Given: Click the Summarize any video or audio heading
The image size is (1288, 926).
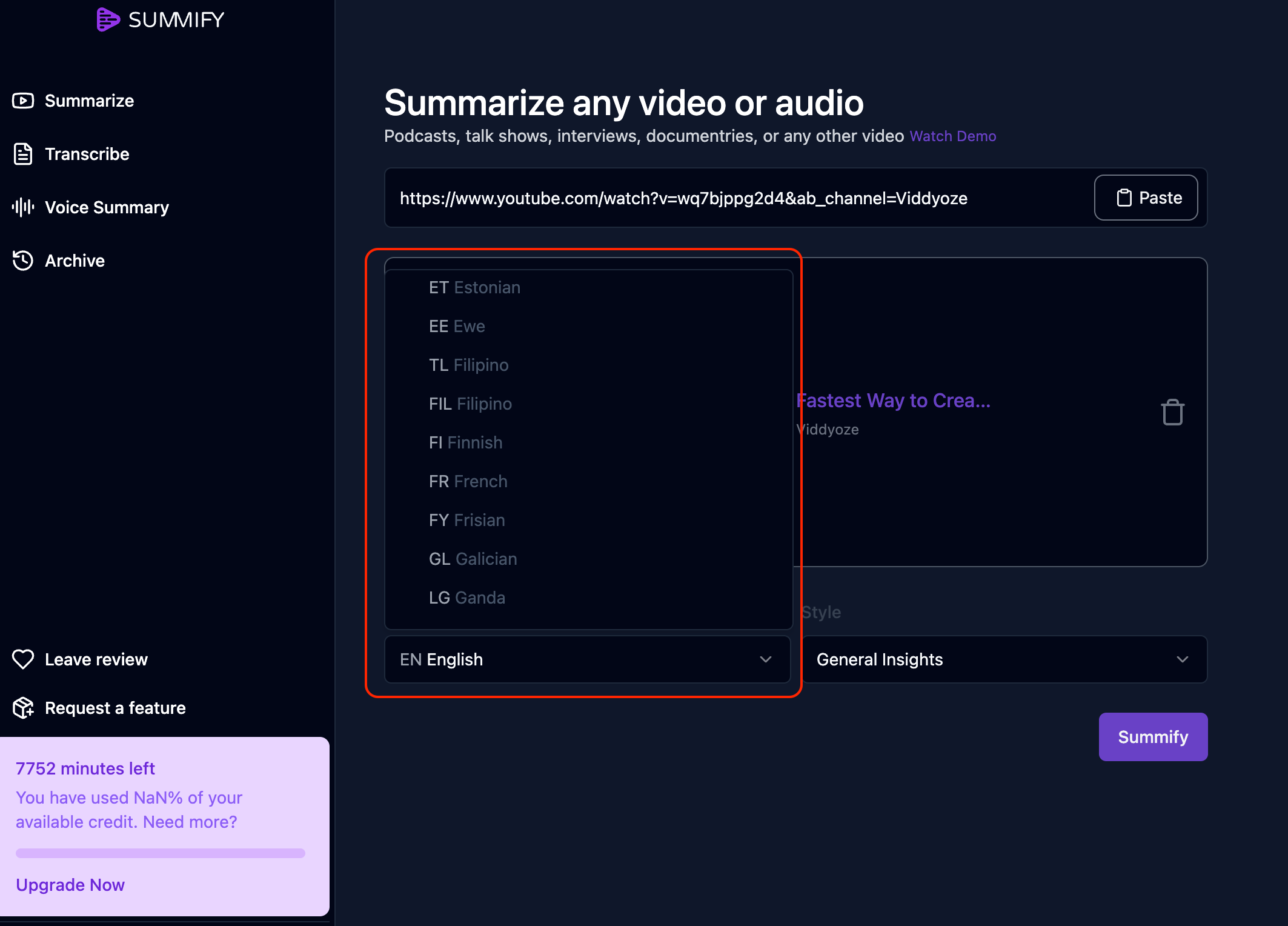Looking at the screenshot, I should [x=624, y=102].
